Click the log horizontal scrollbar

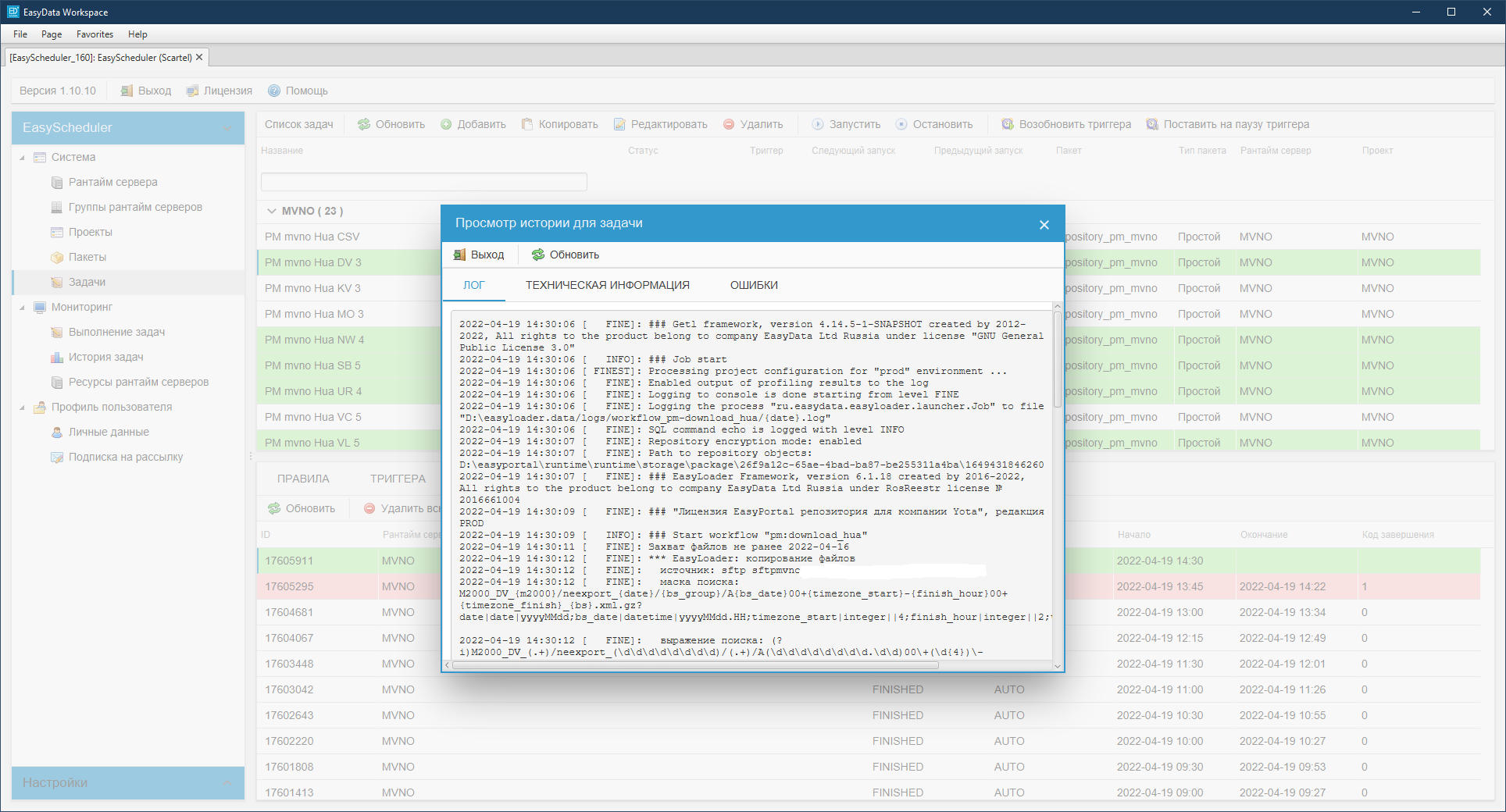point(695,665)
